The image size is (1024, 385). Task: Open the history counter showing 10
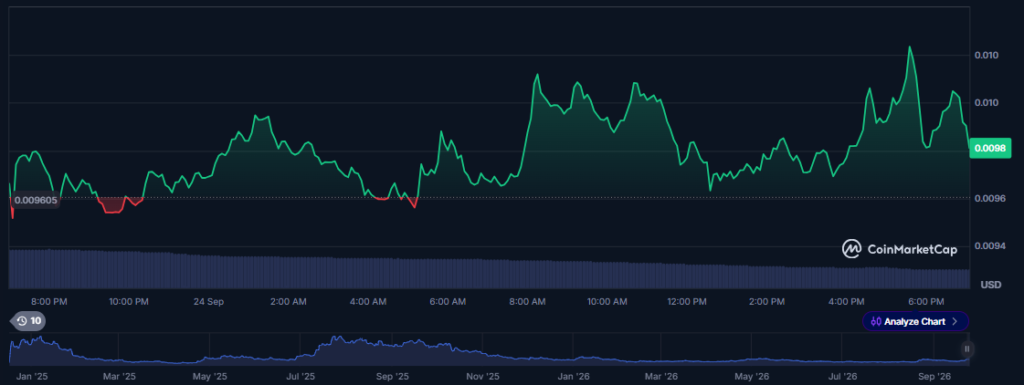(27, 321)
